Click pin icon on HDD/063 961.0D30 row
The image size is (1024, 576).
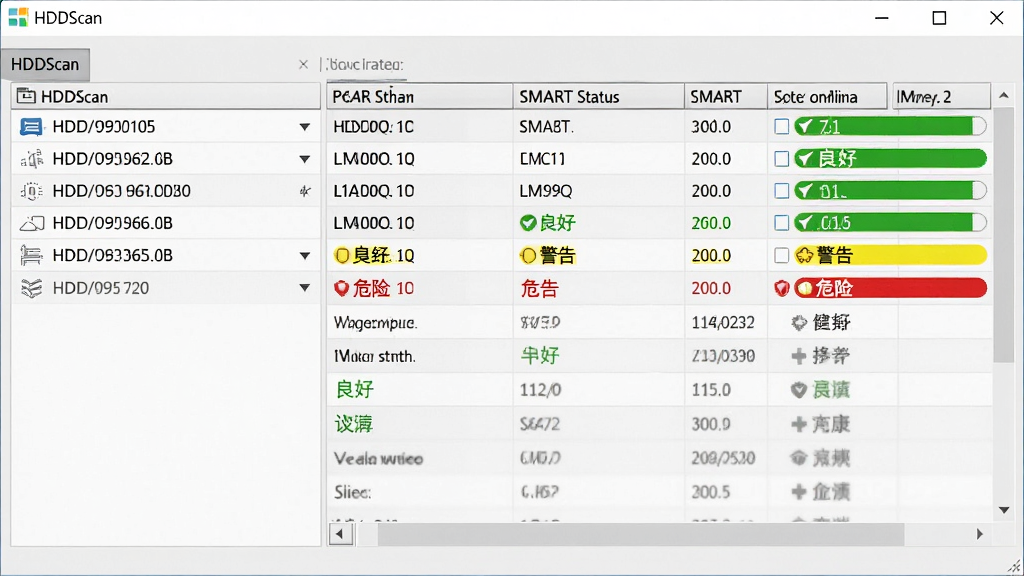[304, 191]
